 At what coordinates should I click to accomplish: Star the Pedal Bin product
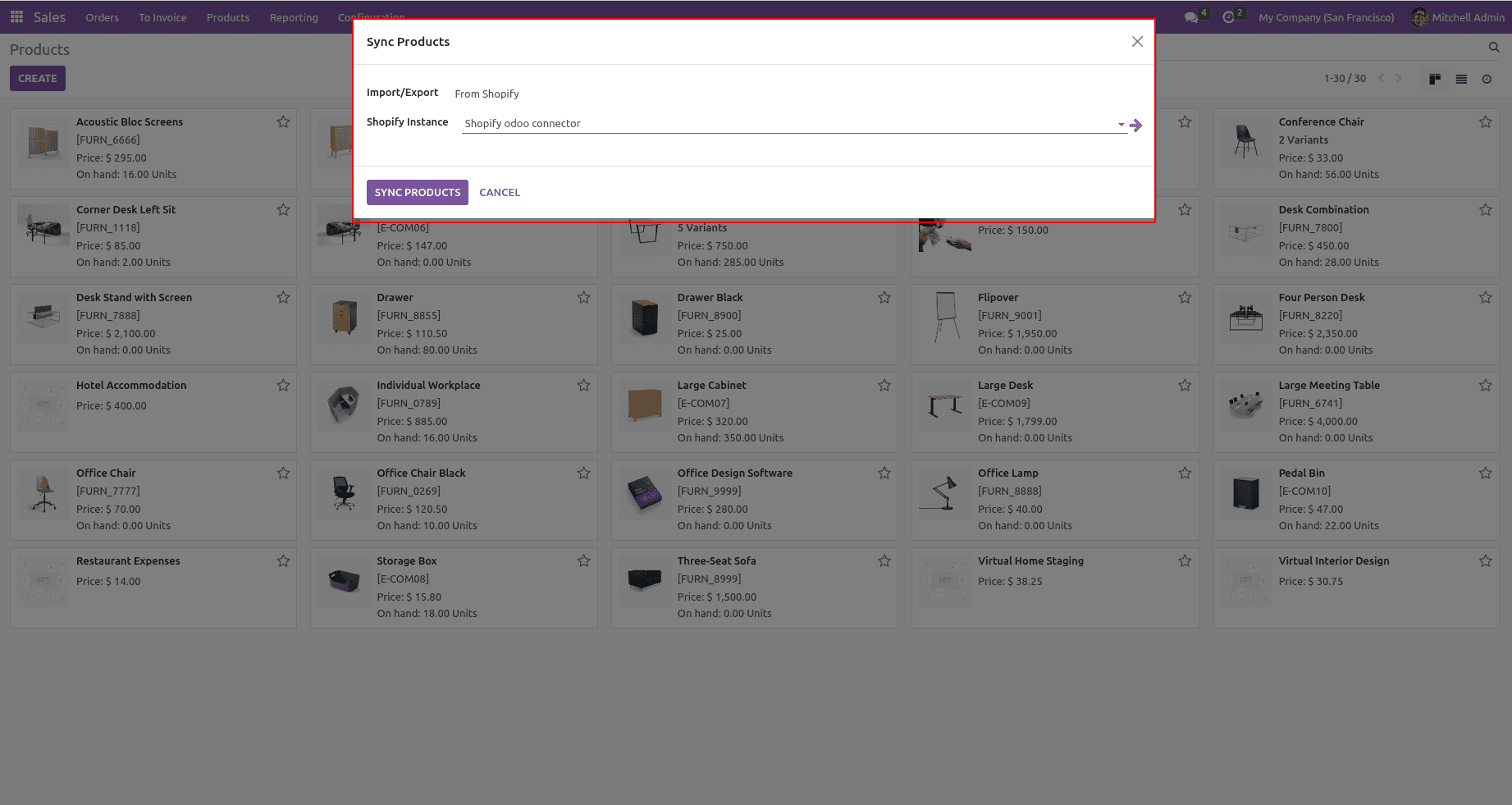(1485, 473)
